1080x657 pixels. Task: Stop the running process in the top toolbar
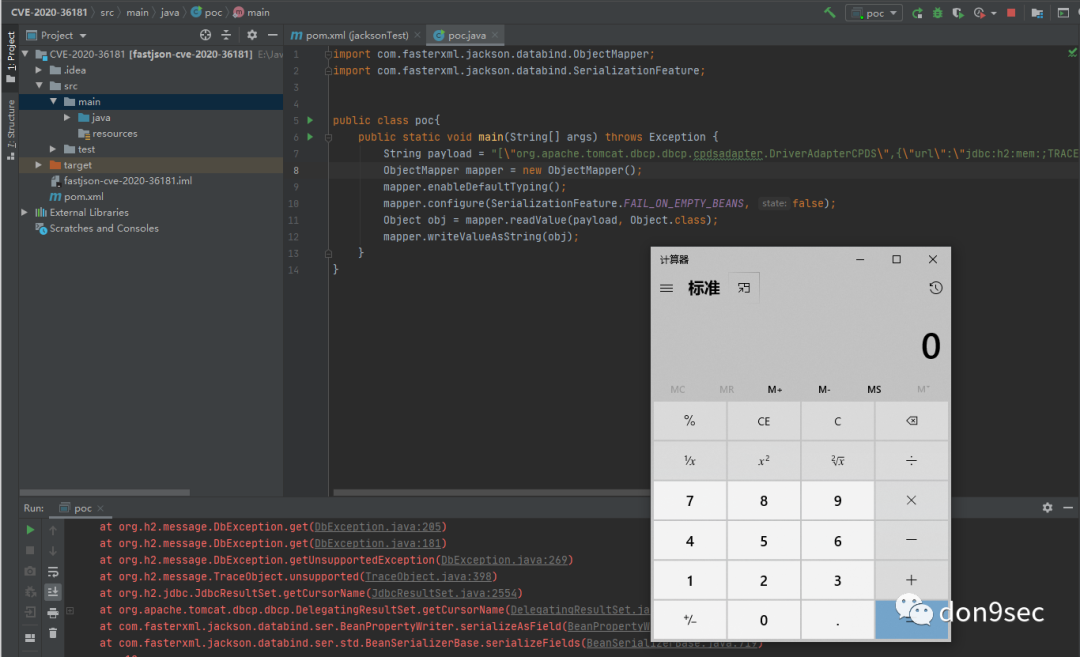coord(1011,12)
